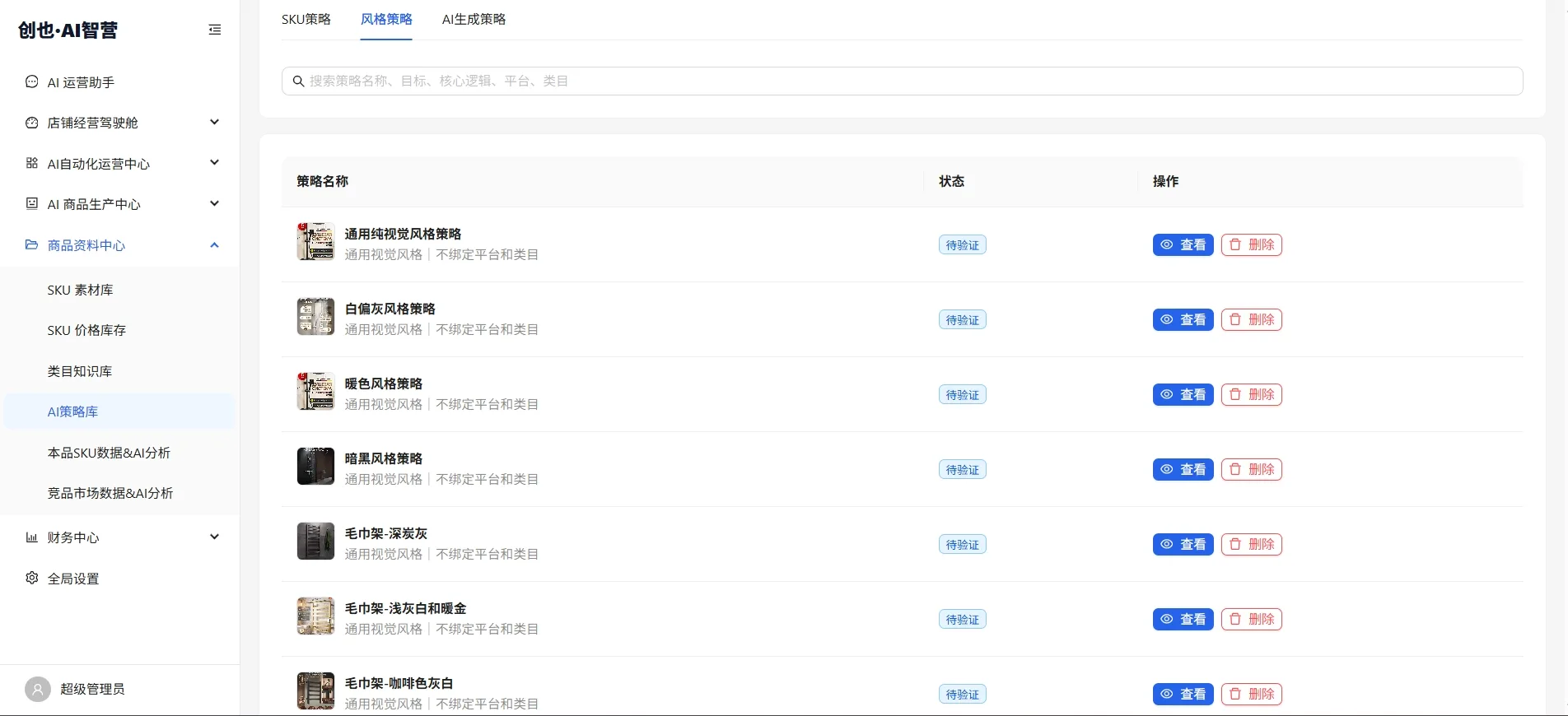Switch to SKU策略 tab

click(x=306, y=19)
